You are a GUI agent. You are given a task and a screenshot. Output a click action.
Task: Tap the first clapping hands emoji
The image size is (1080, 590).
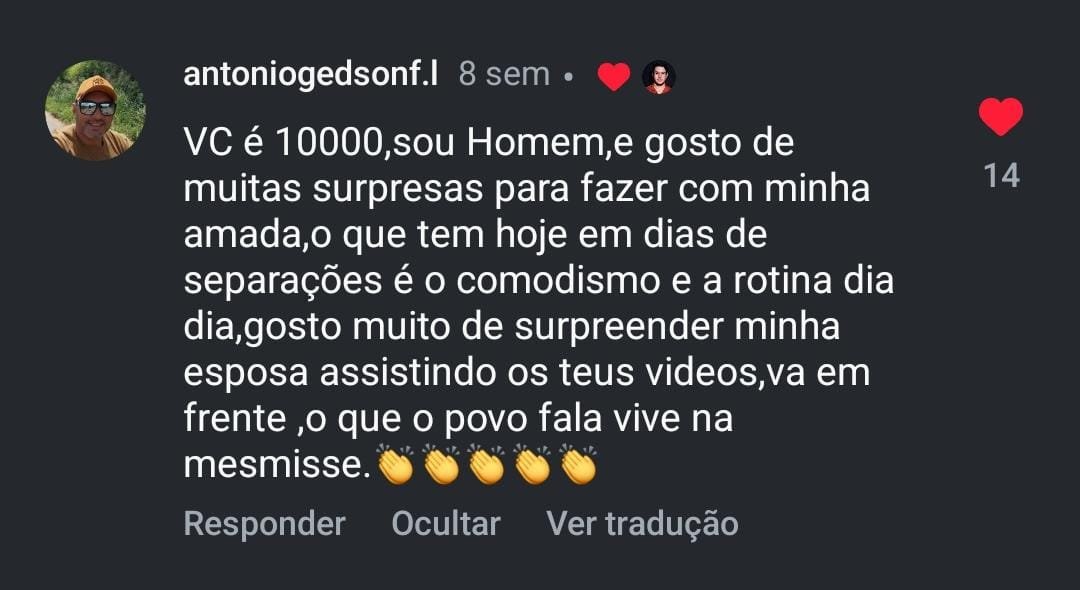[x=396, y=465]
